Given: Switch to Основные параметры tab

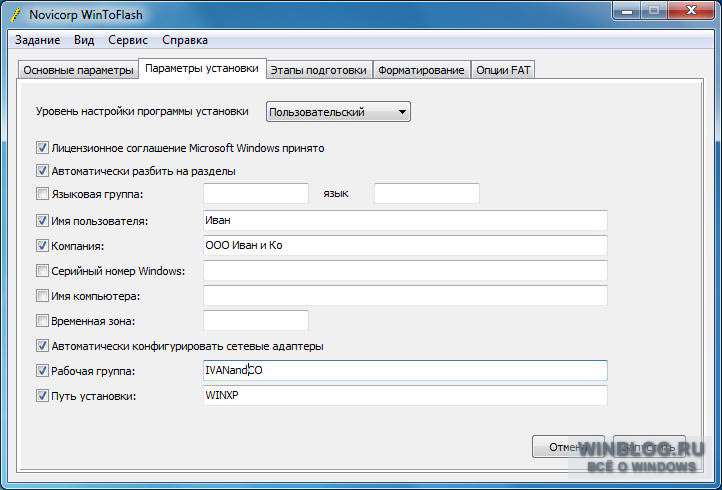Looking at the screenshot, I should [78, 70].
